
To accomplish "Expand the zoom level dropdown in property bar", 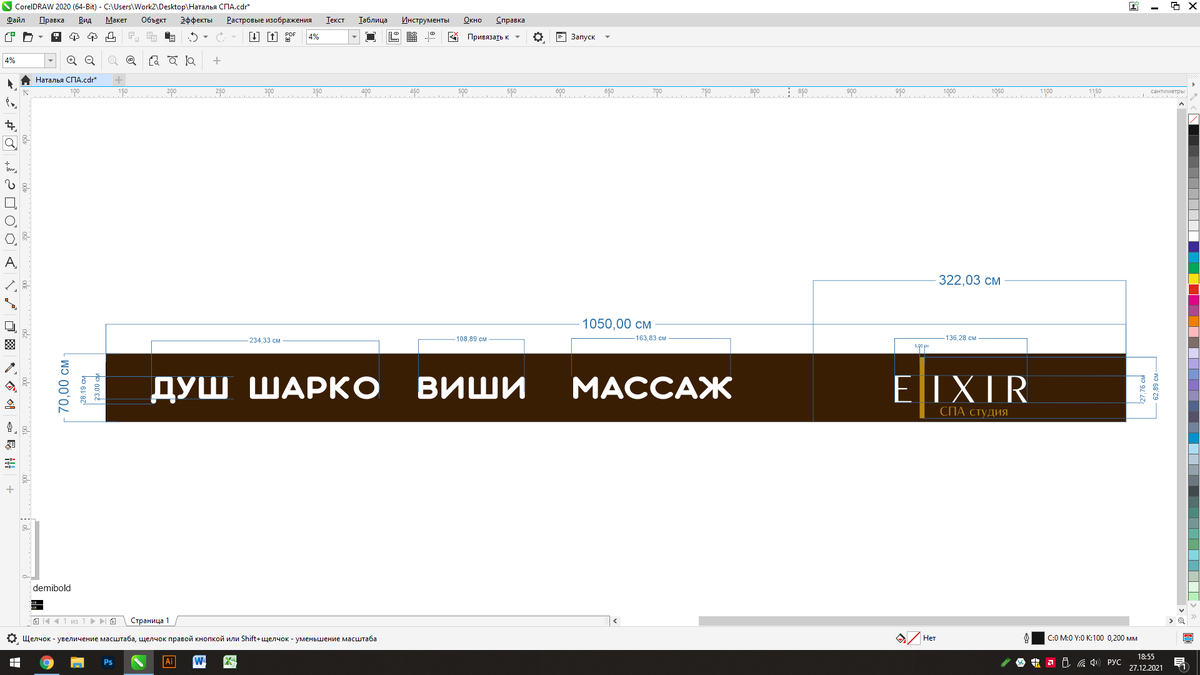I will click(51, 61).
